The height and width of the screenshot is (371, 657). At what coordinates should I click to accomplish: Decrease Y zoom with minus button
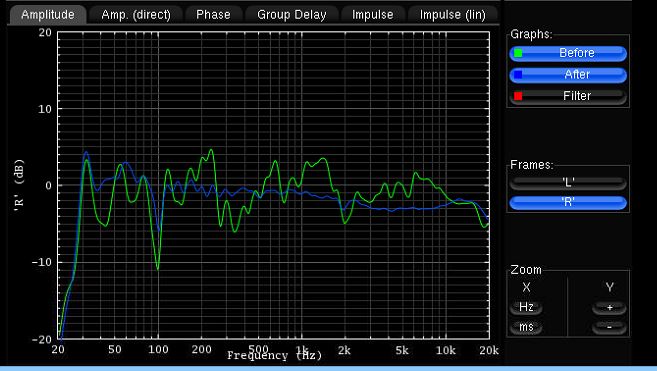point(610,327)
